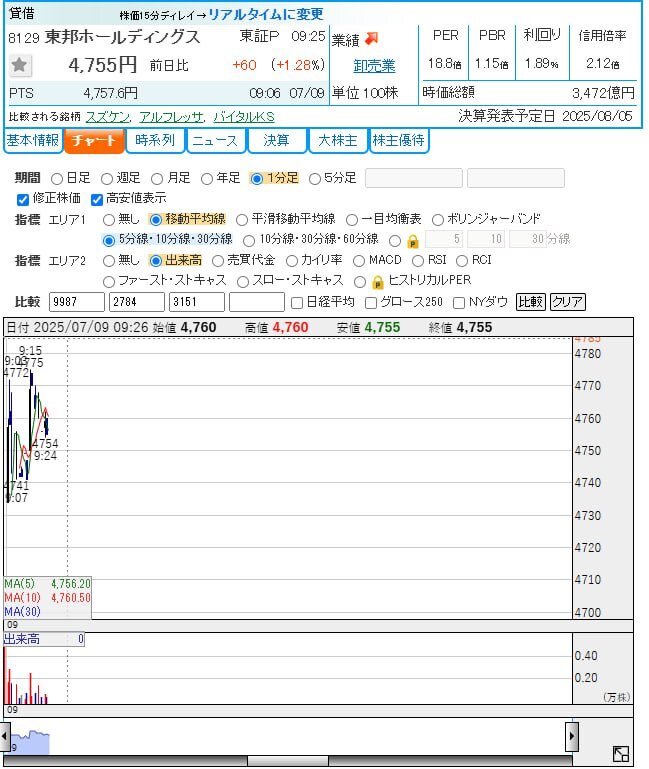
Task: Check the NYダウ comparison checkbox
Action: click(459, 303)
